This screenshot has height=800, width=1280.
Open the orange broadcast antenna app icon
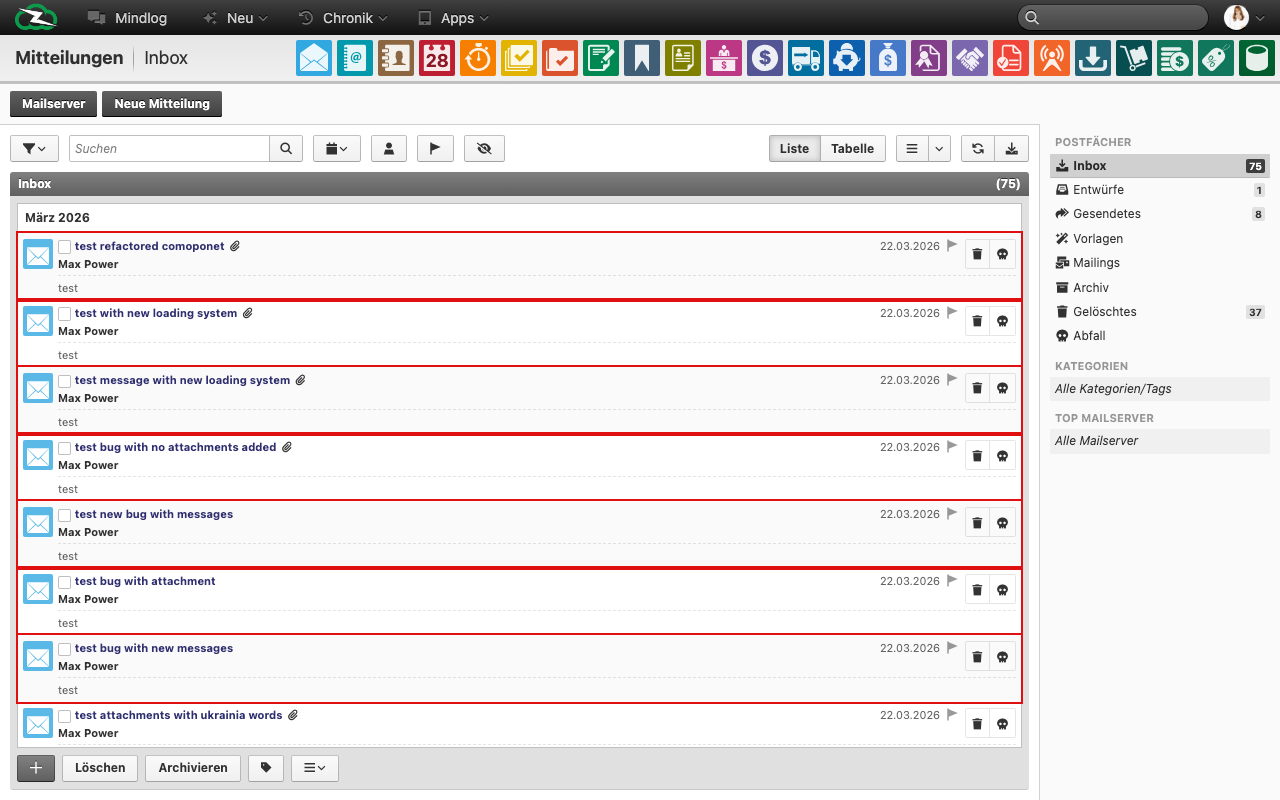click(1052, 58)
